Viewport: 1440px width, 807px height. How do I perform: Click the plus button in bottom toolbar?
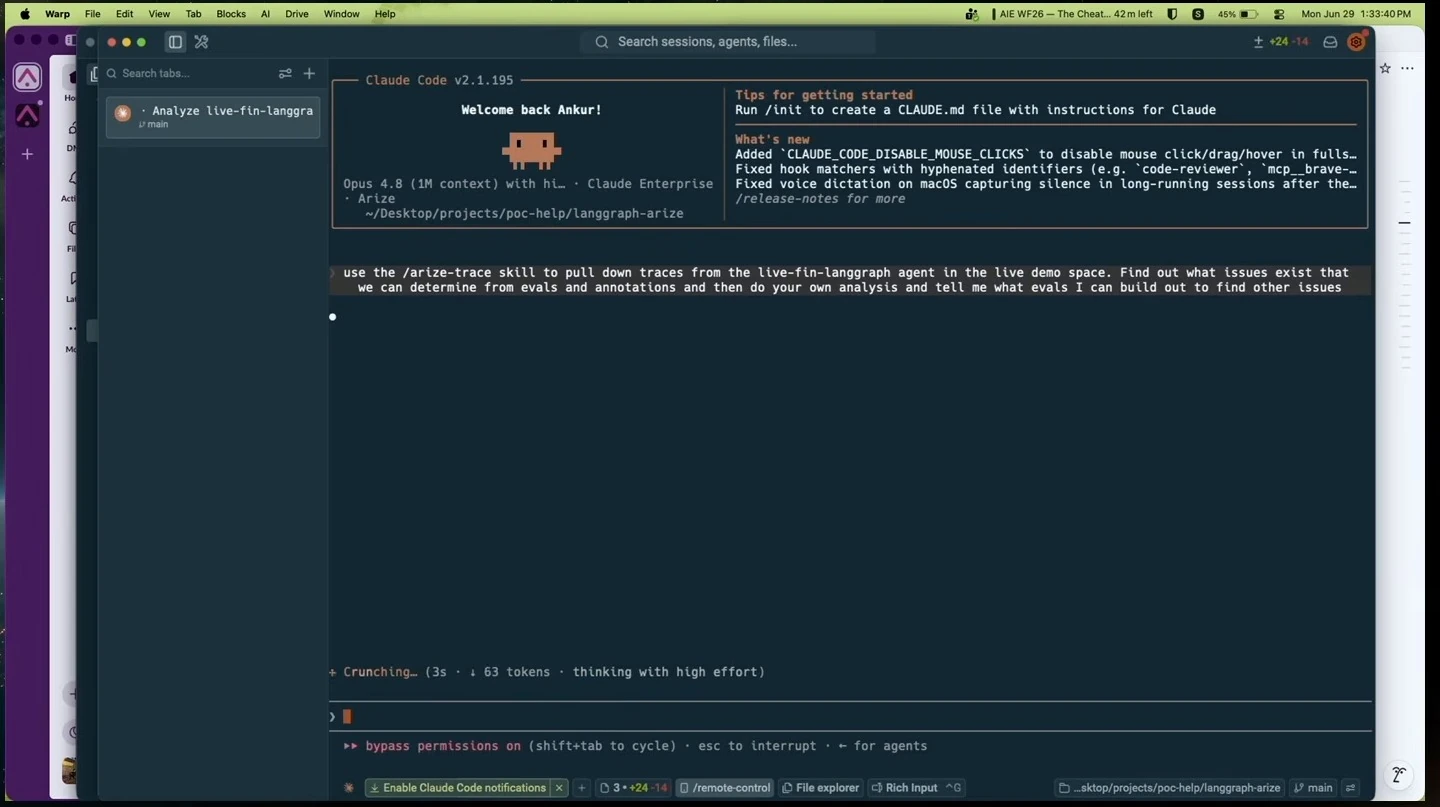[581, 788]
